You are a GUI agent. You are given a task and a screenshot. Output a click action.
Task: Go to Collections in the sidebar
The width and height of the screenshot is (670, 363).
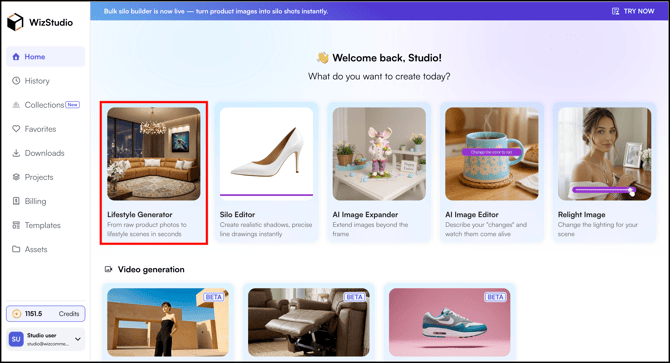point(45,105)
